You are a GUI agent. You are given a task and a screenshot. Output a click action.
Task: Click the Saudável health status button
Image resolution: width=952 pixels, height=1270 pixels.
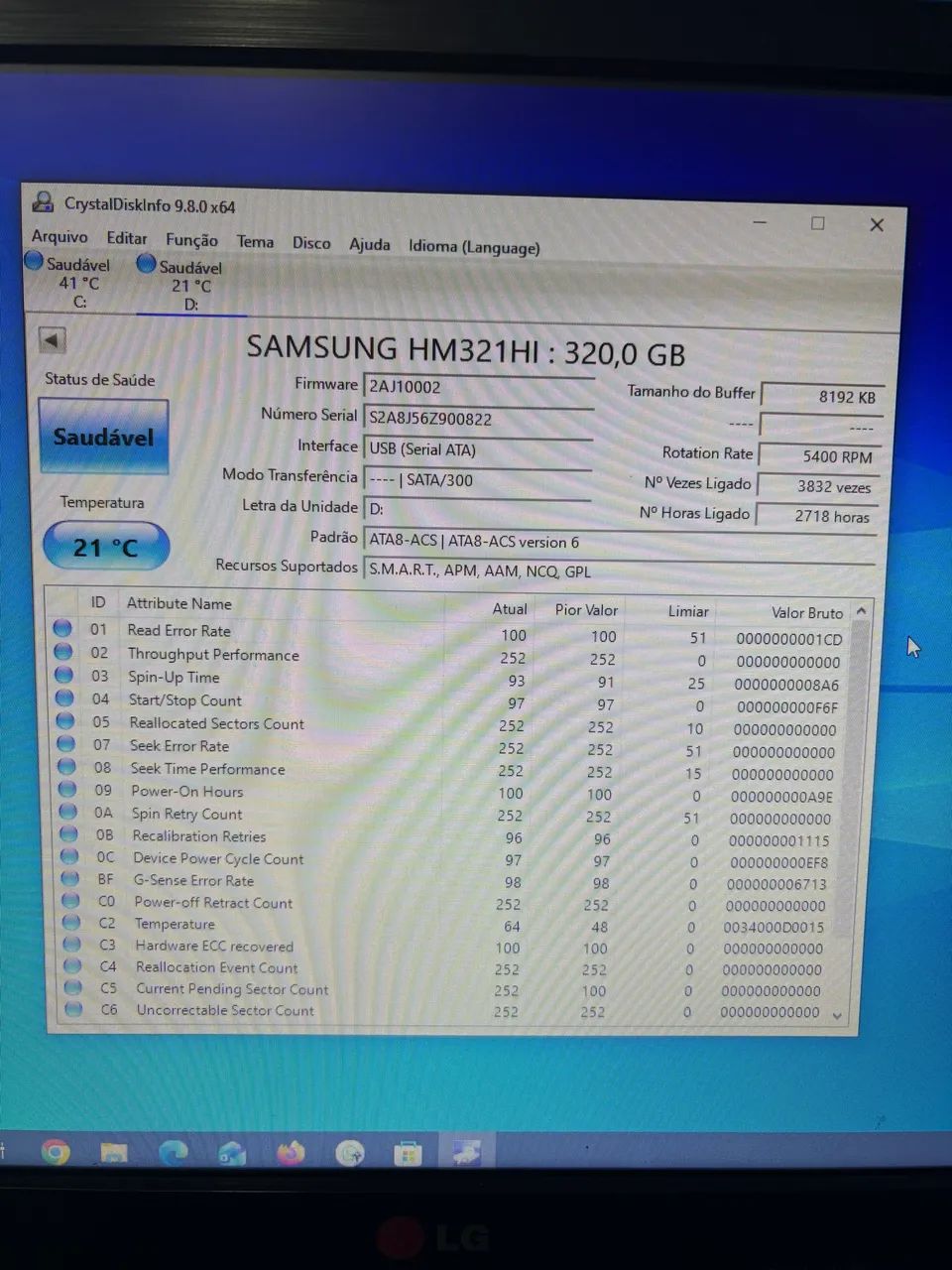[x=104, y=437]
